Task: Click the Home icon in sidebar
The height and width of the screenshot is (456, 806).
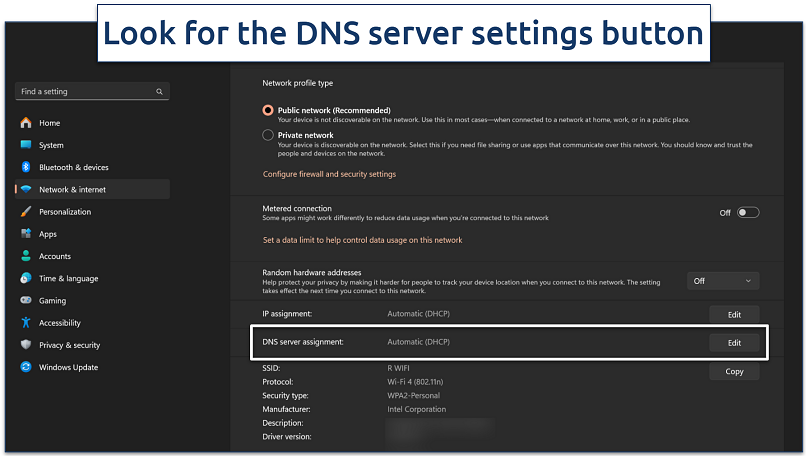Action: [26, 123]
